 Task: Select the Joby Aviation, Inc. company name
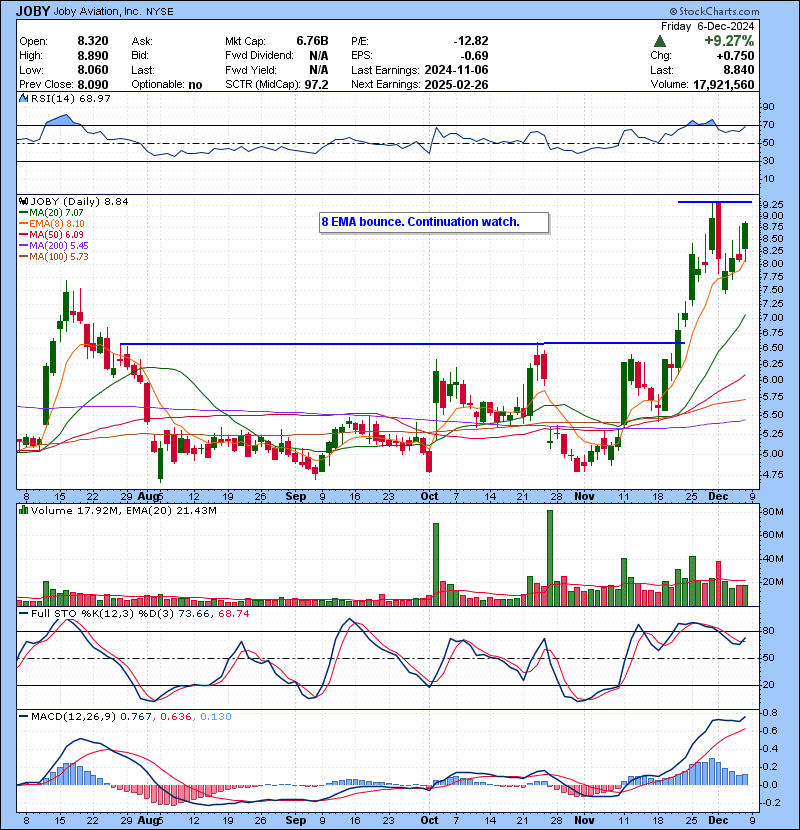point(97,12)
